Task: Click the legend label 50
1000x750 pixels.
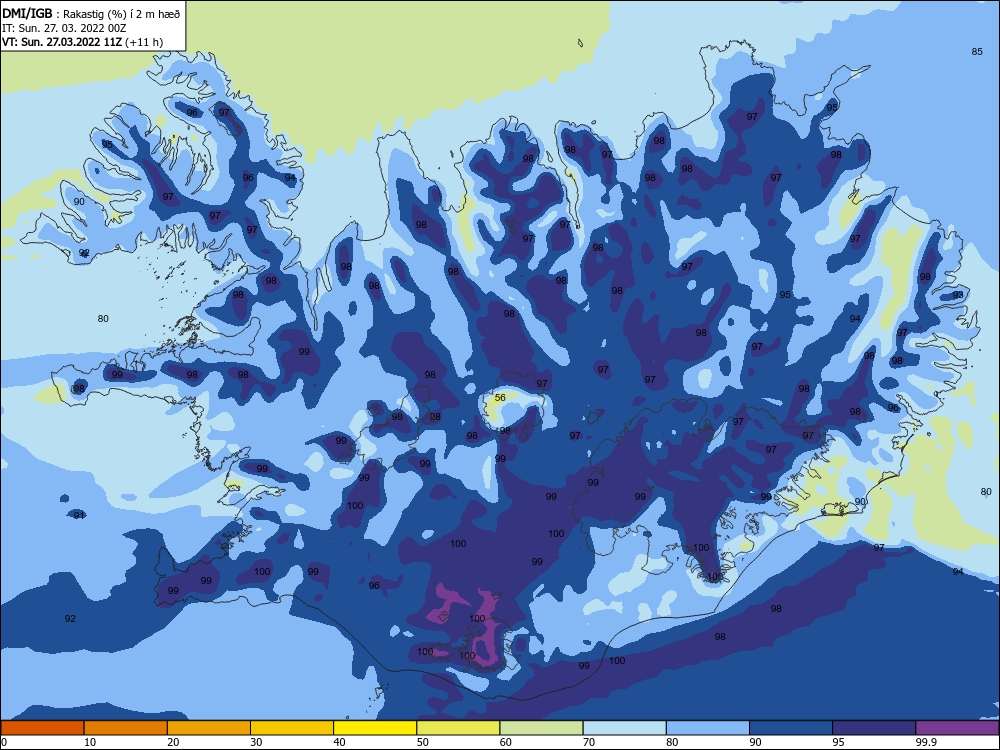Action: click(422, 742)
